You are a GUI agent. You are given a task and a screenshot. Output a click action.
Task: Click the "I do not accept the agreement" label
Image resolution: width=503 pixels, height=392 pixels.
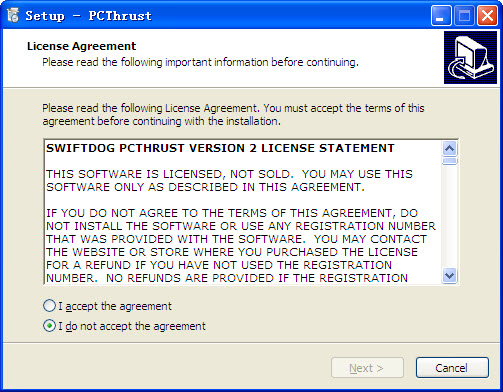tap(132, 326)
